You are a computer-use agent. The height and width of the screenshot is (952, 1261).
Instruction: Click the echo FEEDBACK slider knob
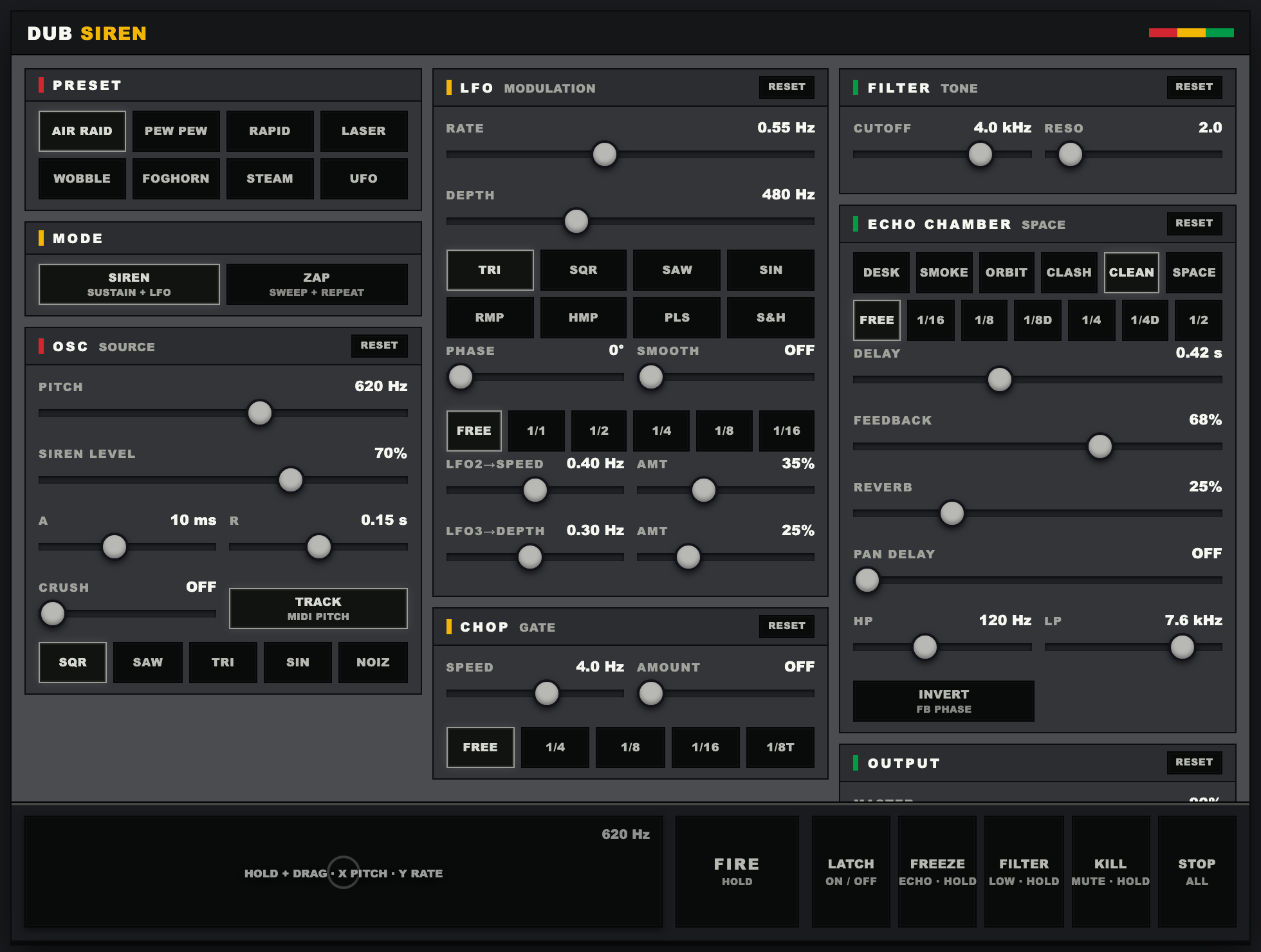pos(1100,446)
